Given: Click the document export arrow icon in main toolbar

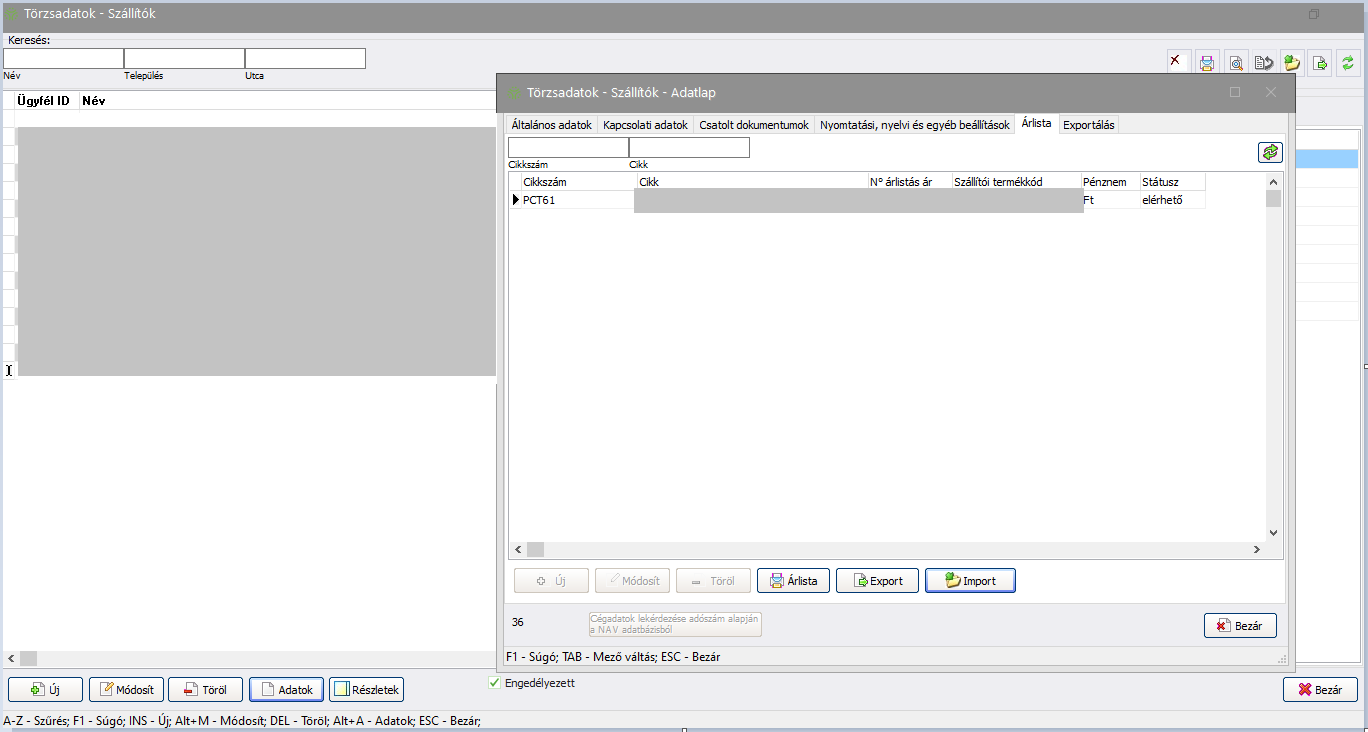Looking at the screenshot, I should click(1320, 62).
